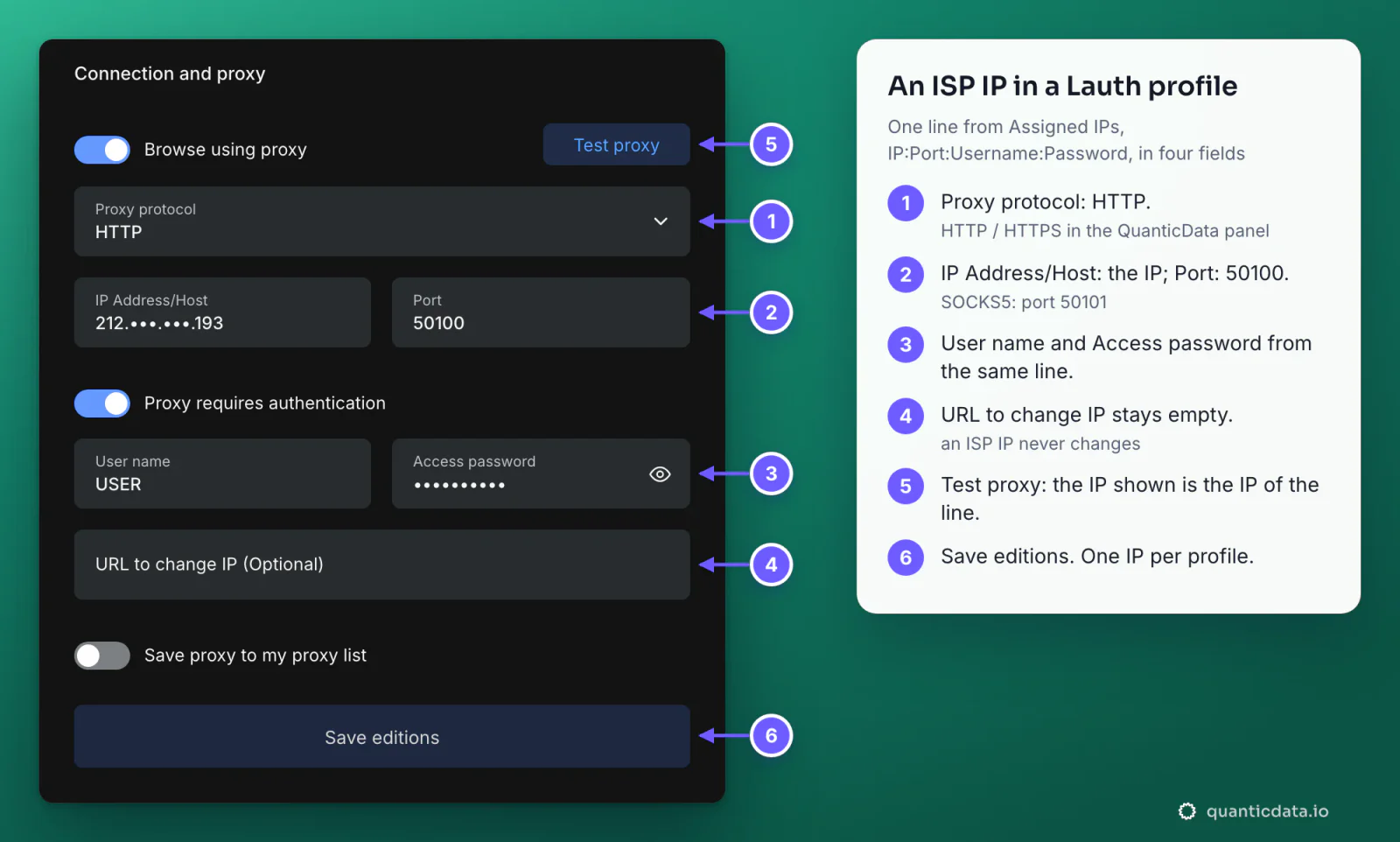Click the URL to change IP field
Image resolution: width=1400 pixels, height=842 pixels.
point(381,565)
